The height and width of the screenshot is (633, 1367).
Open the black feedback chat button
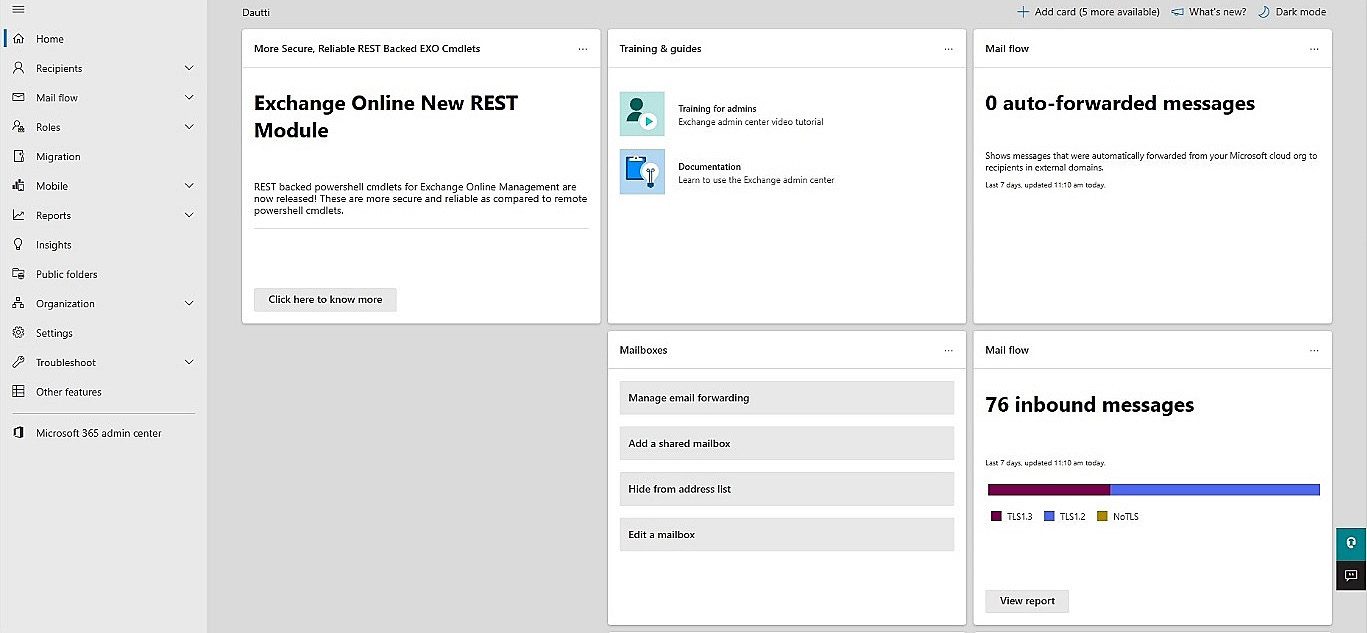tap(1351, 575)
